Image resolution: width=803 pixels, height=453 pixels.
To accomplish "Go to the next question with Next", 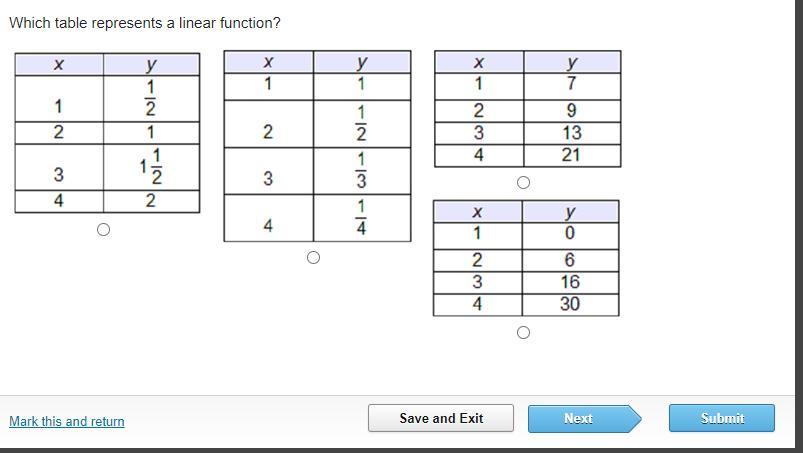I will [580, 418].
